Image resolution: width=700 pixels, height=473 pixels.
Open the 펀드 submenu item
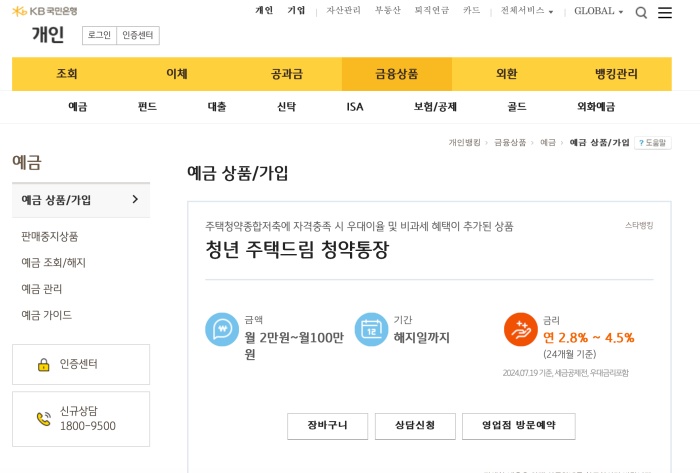(x=147, y=107)
